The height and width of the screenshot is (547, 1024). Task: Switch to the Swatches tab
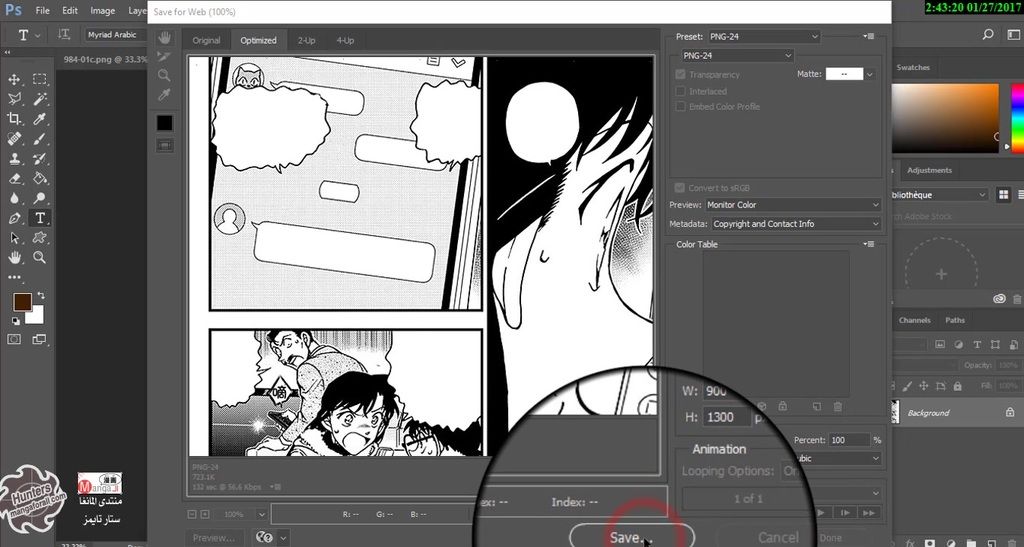coord(913,67)
